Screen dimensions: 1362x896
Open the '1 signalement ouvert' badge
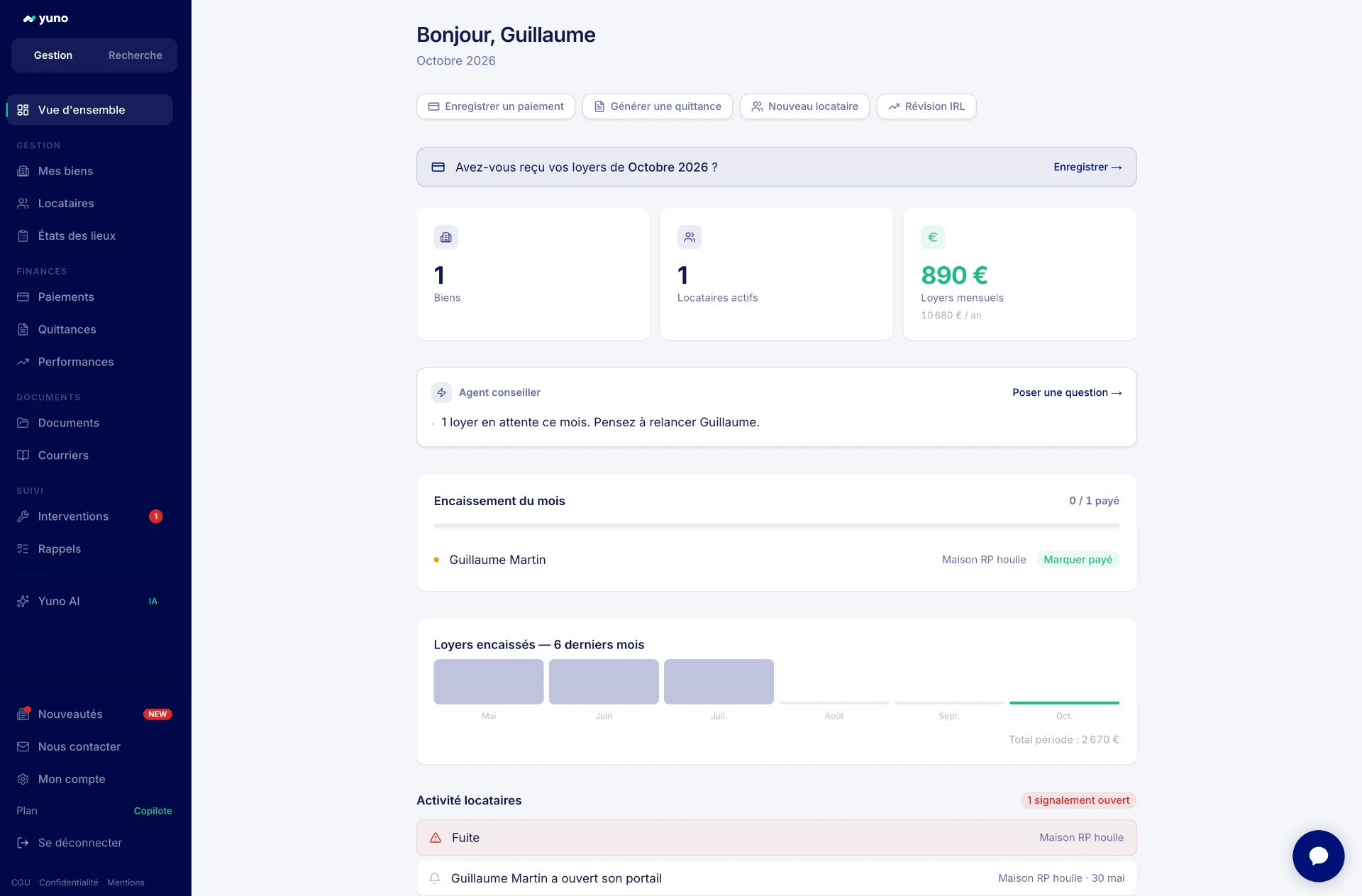[x=1078, y=800]
